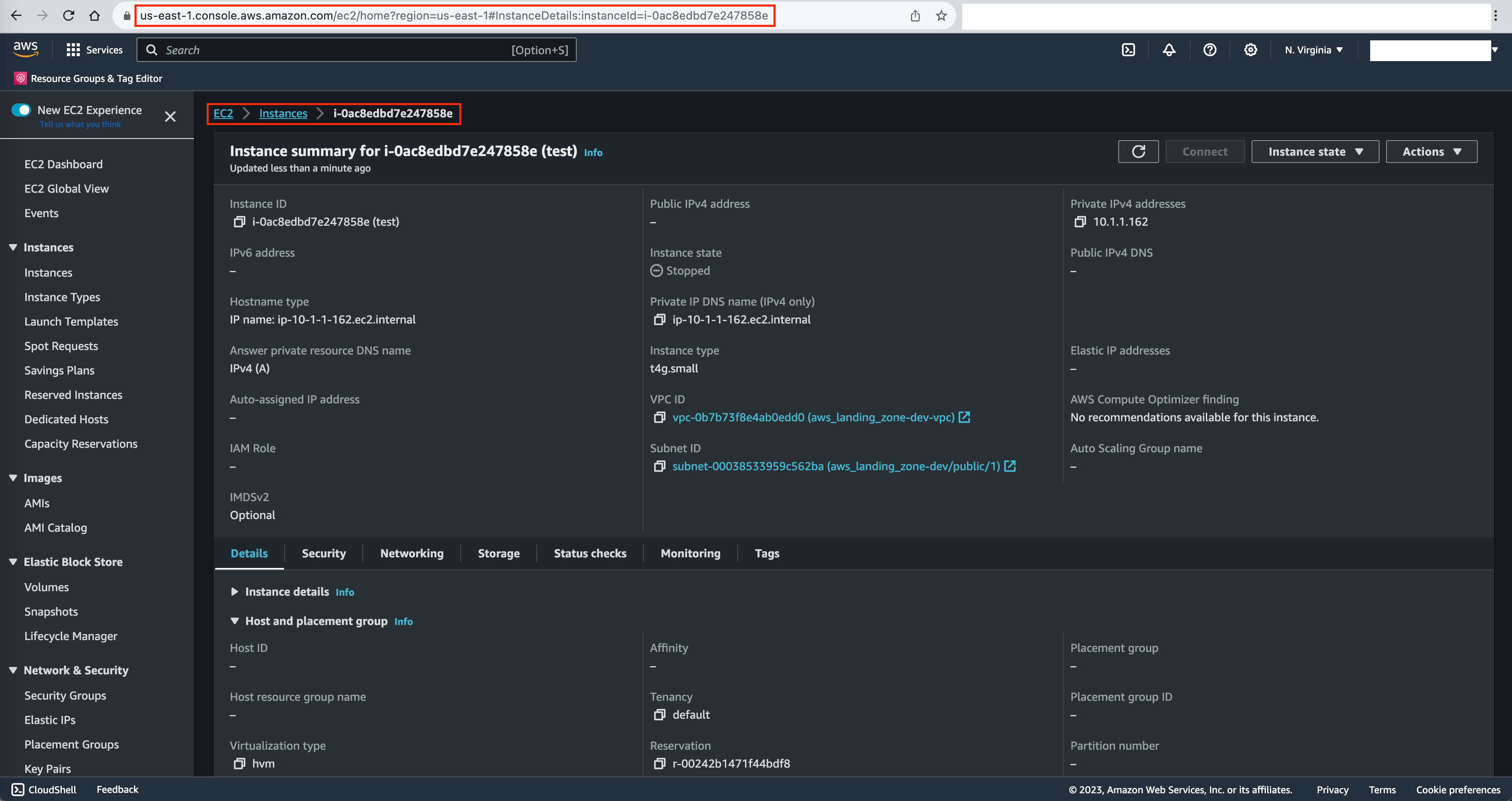This screenshot has width=1512, height=801.
Task: Click Tell us what you think
Action: [80, 124]
